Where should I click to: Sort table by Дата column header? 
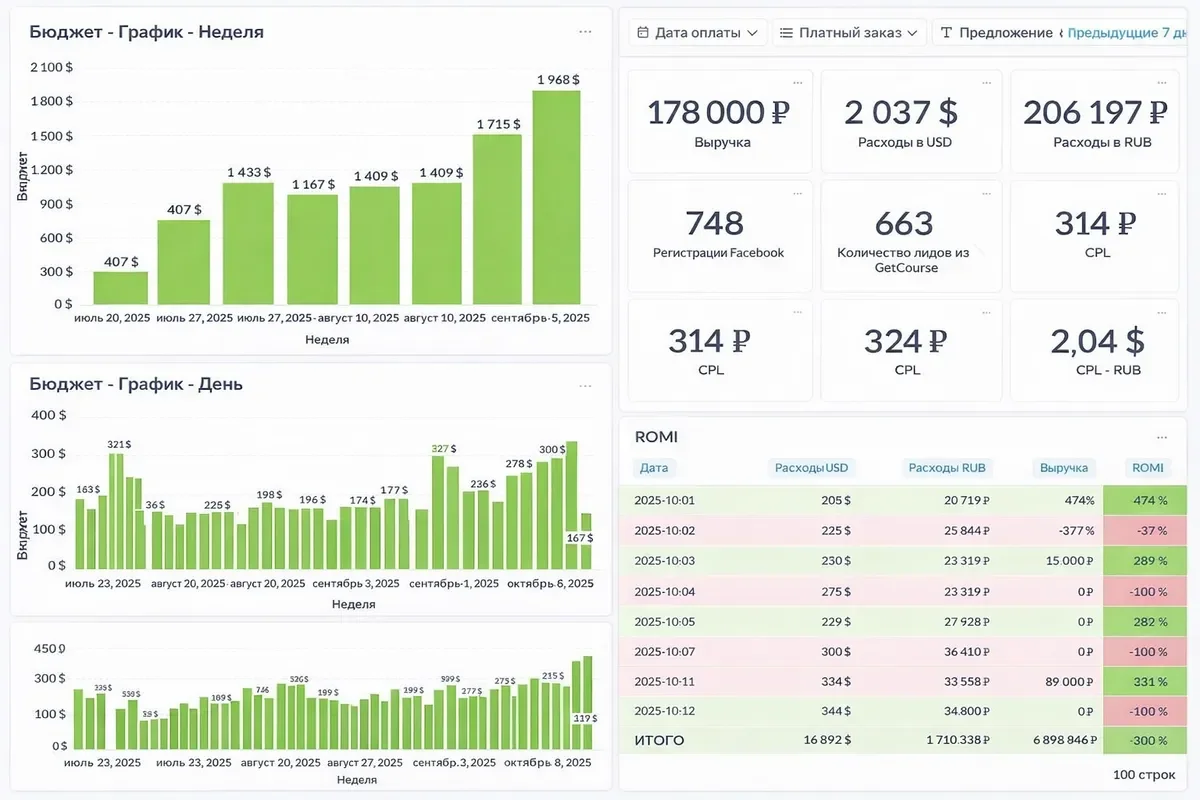pos(655,467)
